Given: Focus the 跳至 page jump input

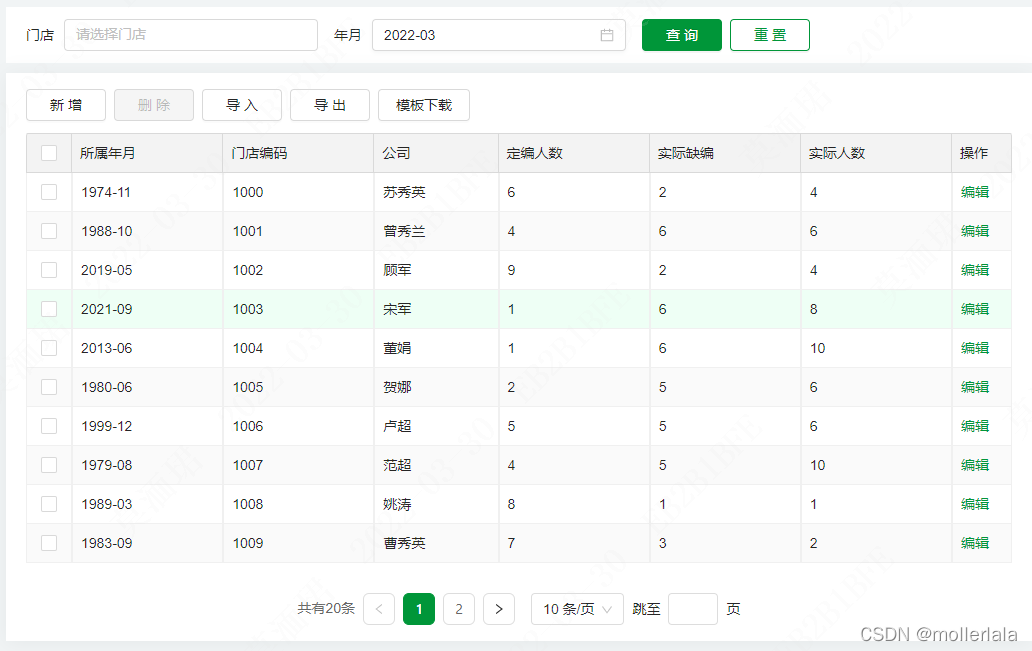Looking at the screenshot, I should pos(692,609).
